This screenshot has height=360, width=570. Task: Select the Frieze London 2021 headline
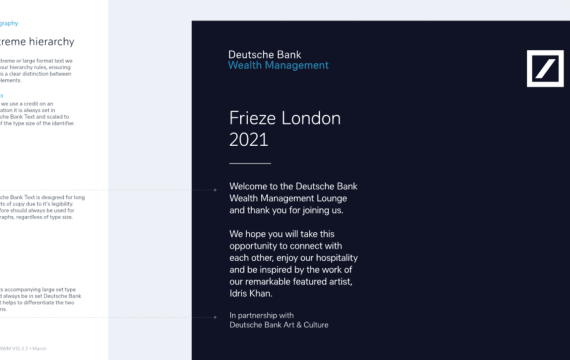pos(285,129)
